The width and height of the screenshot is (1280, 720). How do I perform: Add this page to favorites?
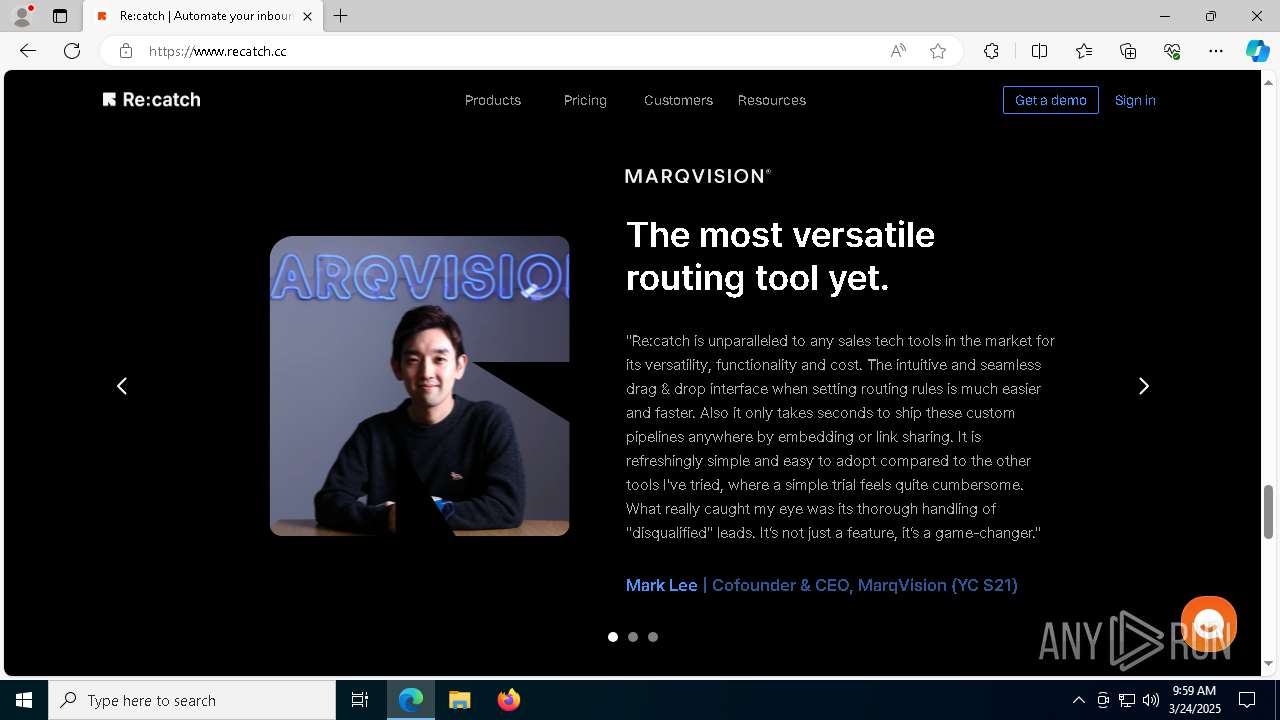point(938,51)
